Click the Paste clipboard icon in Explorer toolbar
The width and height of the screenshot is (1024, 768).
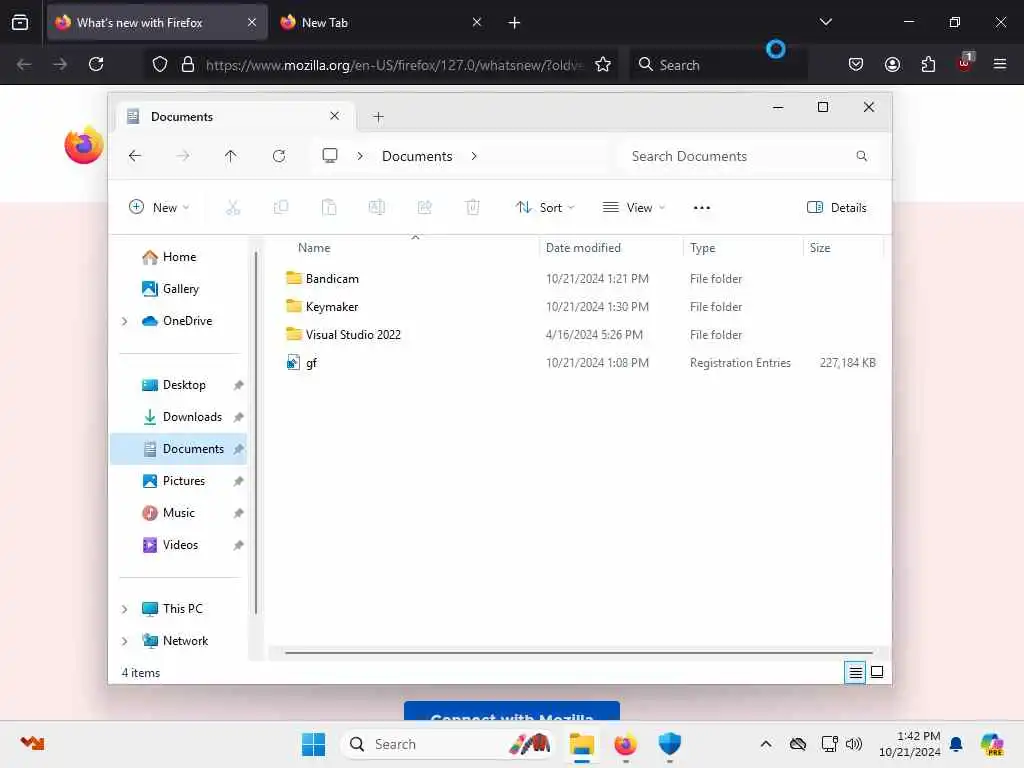[x=328, y=208]
